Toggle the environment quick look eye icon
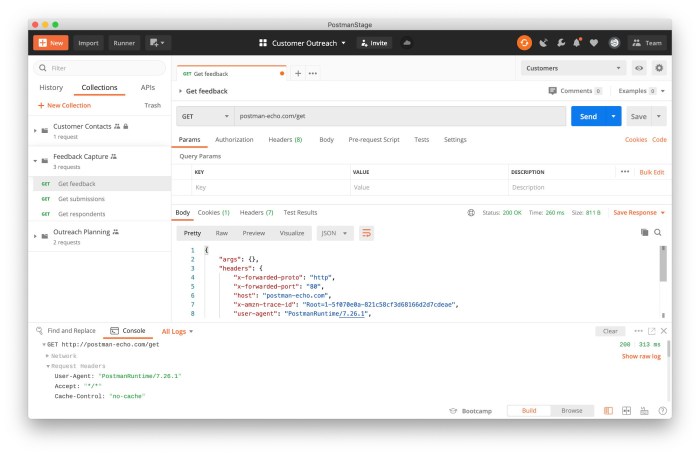The width and height of the screenshot is (700, 456). point(639,68)
